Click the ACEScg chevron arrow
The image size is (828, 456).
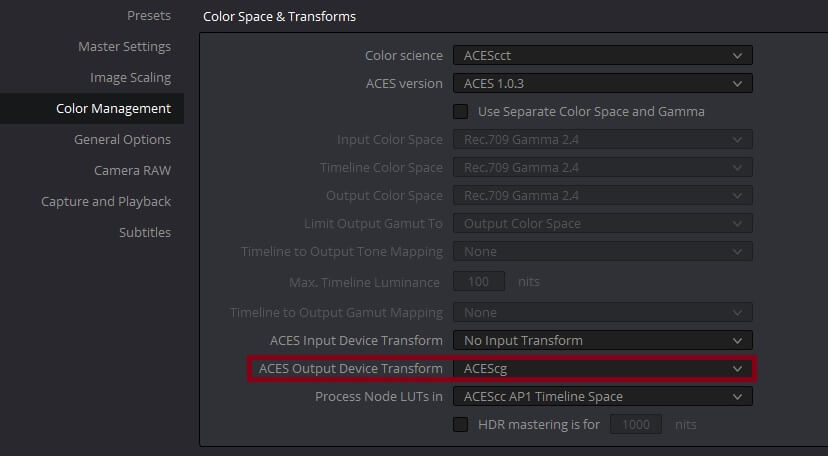(737, 368)
